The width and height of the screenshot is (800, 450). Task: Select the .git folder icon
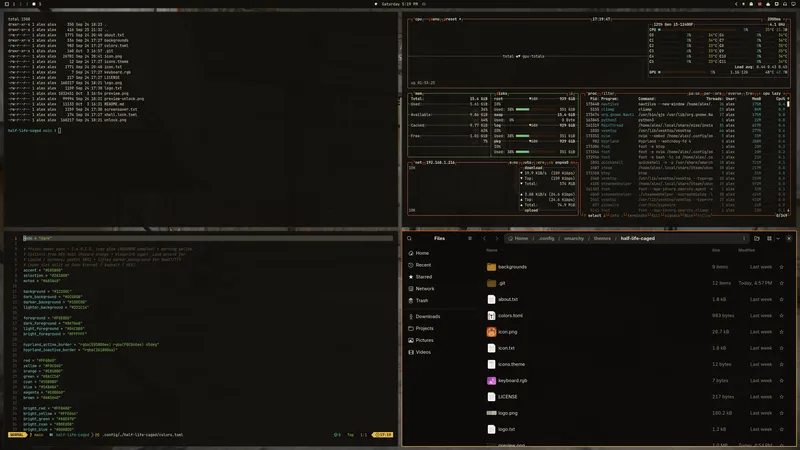491,283
